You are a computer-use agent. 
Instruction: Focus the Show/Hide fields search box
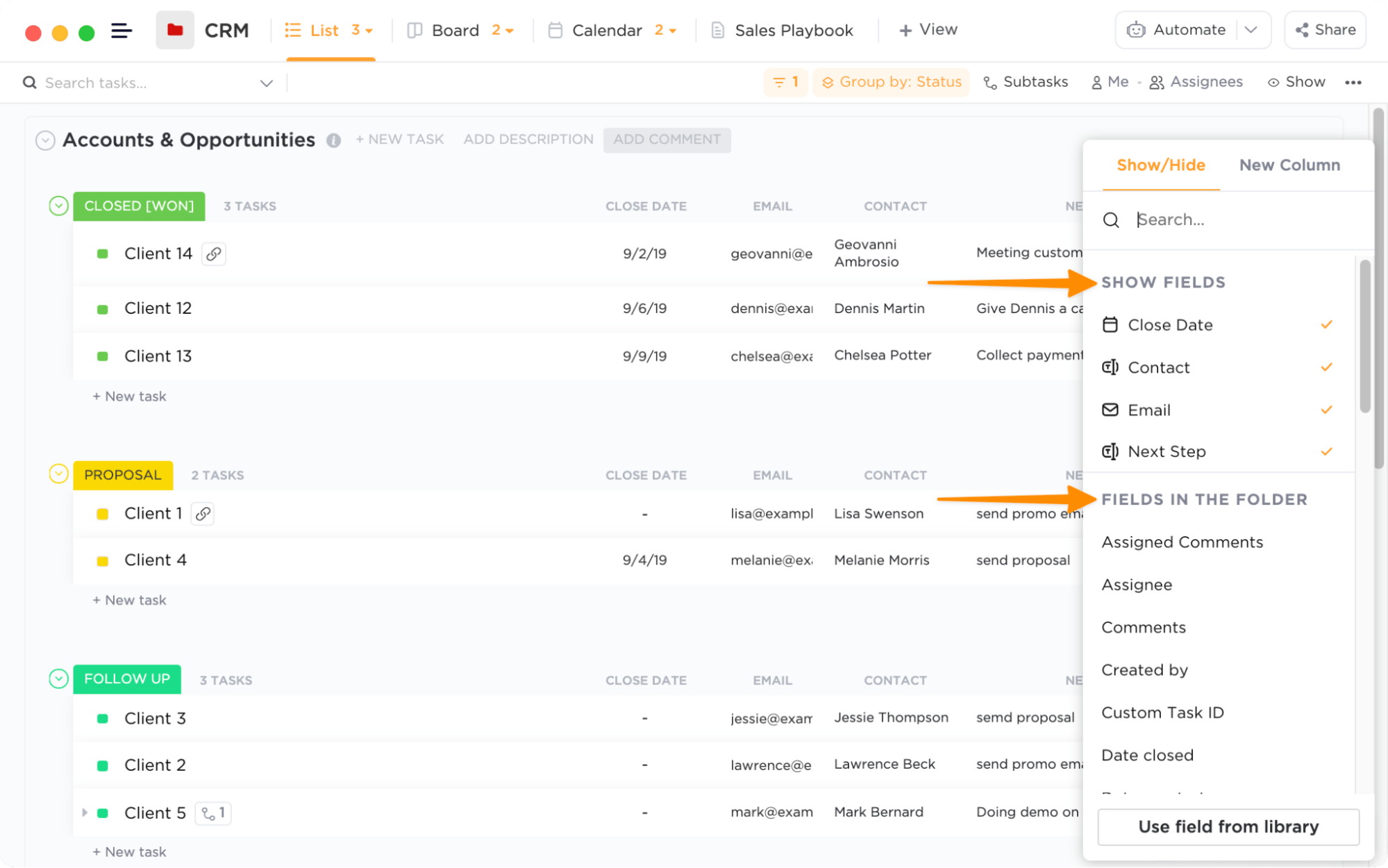pos(1236,220)
